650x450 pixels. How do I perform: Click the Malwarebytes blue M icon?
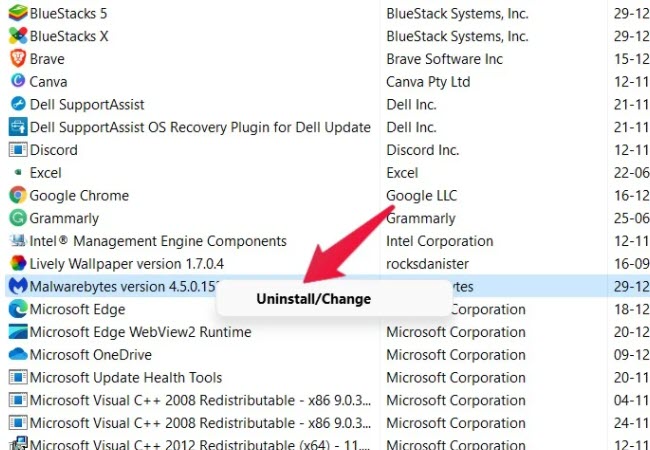pos(18,286)
